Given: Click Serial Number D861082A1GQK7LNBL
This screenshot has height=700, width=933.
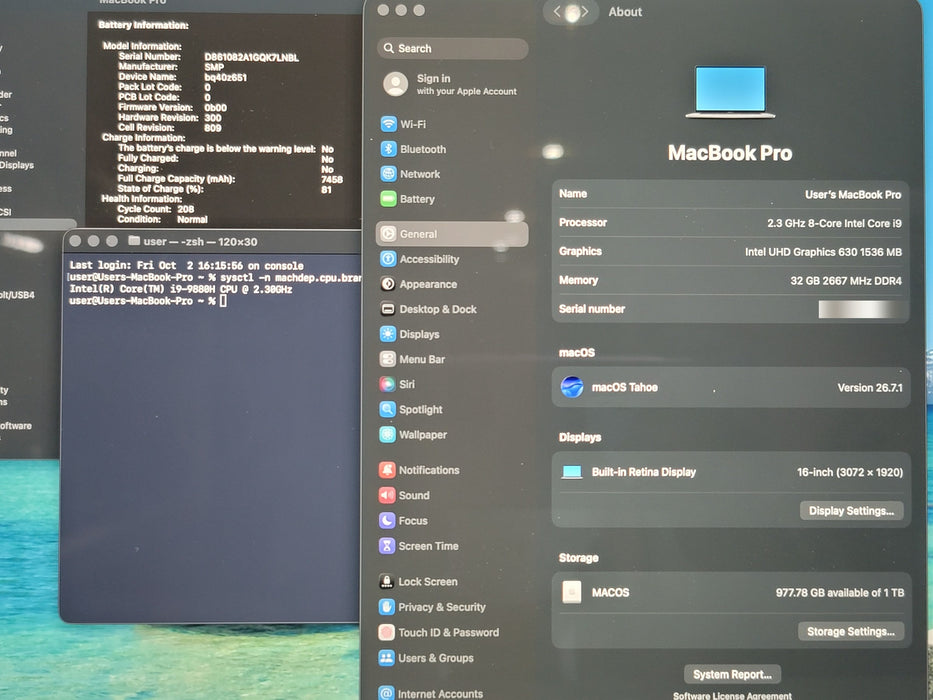Looking at the screenshot, I should click(x=251, y=57).
